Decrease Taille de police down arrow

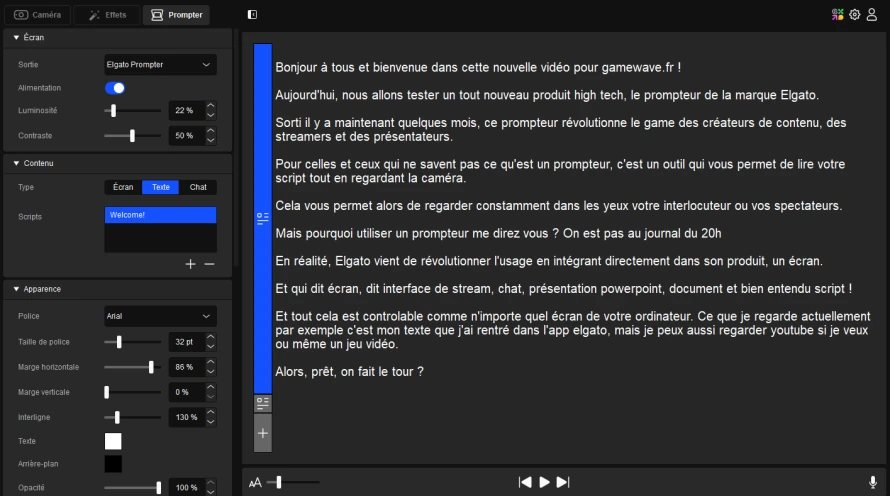pyautogui.click(x=211, y=347)
